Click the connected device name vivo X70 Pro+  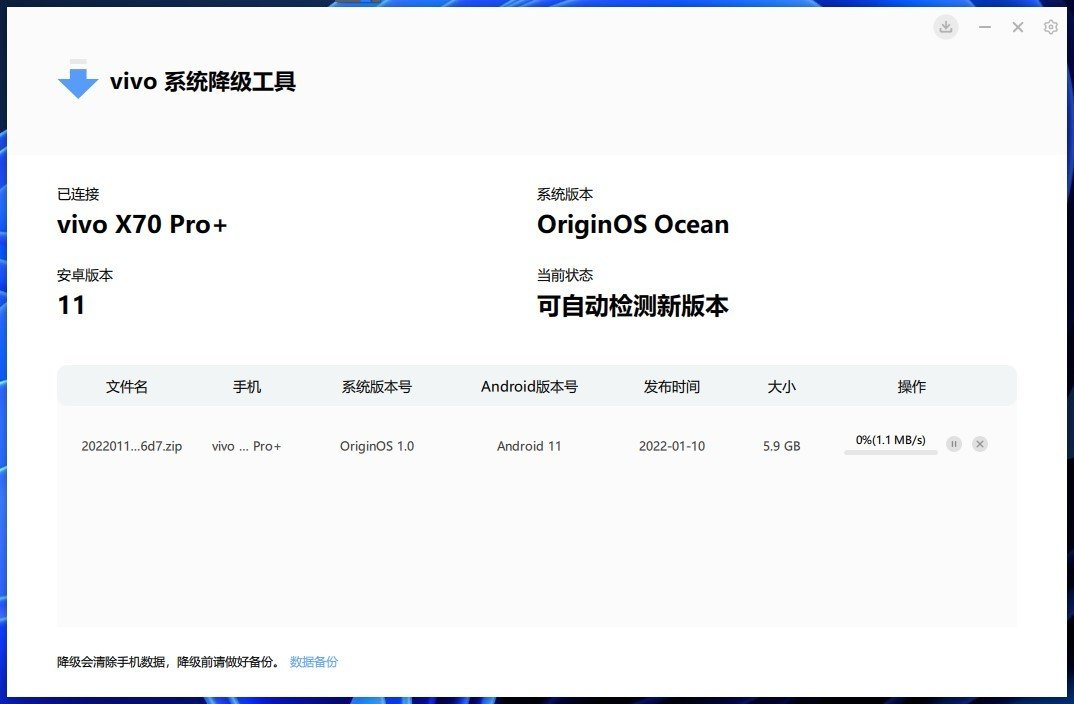coord(142,225)
